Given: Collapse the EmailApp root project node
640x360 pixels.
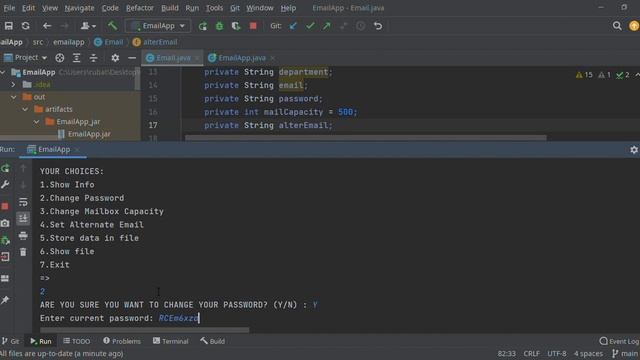Looking at the screenshot, I should click(3, 72).
